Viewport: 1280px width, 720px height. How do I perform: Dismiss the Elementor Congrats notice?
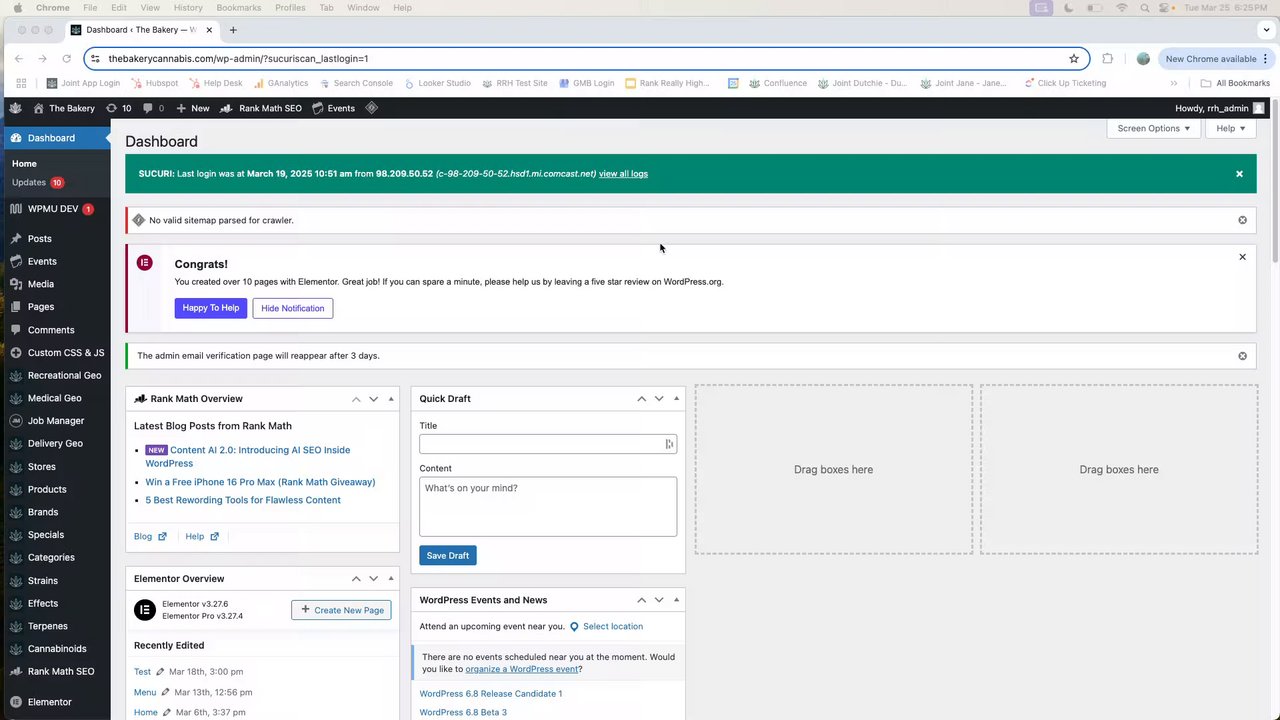1242,257
